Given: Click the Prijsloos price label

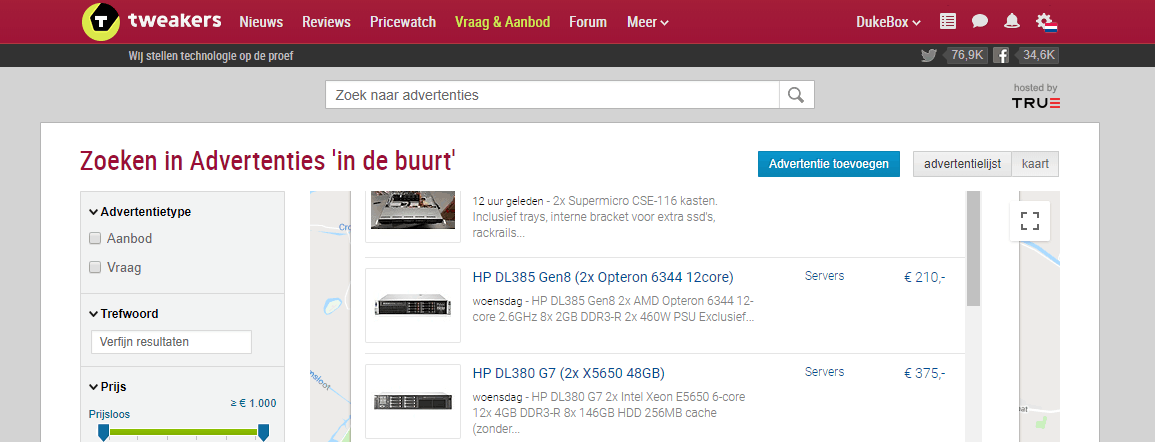Looking at the screenshot, I should [x=109, y=414].
